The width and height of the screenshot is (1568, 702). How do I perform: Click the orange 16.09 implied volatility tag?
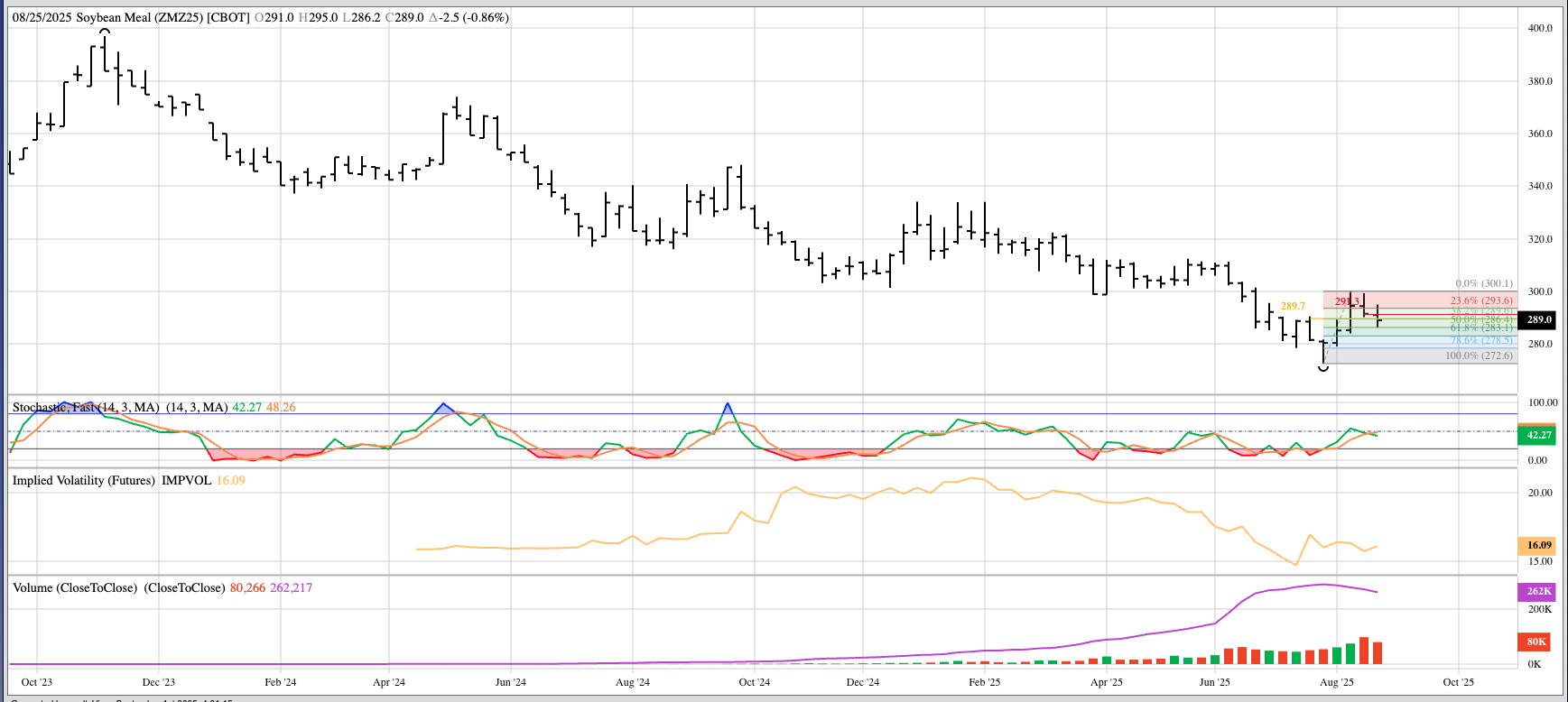(x=1538, y=545)
